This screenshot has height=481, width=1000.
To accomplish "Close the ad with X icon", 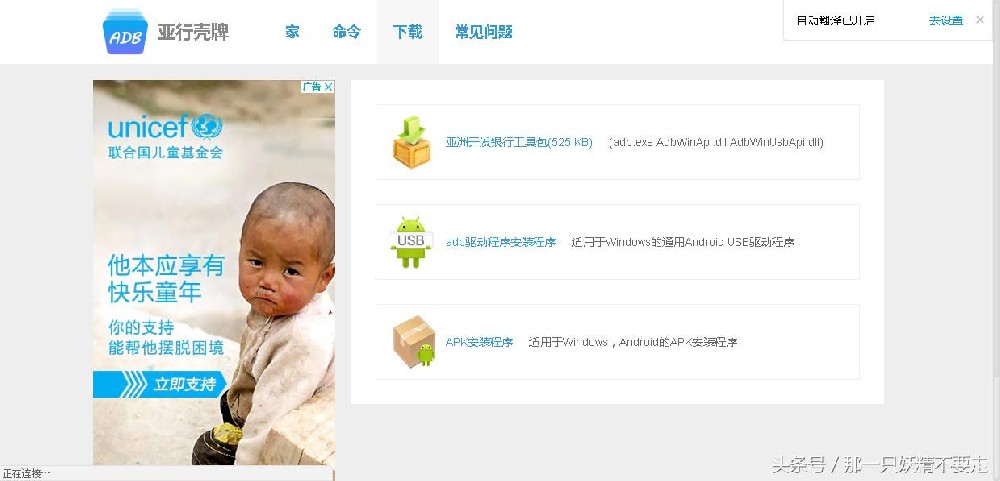I will tap(328, 87).
